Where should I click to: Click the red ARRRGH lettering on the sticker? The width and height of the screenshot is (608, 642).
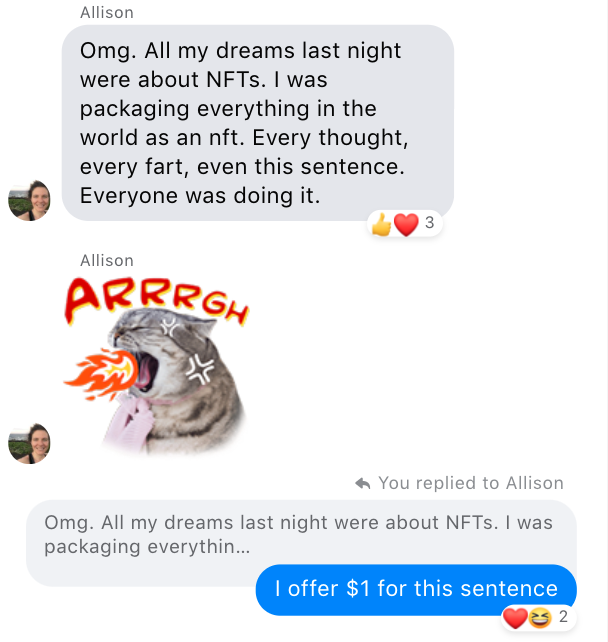click(x=156, y=301)
